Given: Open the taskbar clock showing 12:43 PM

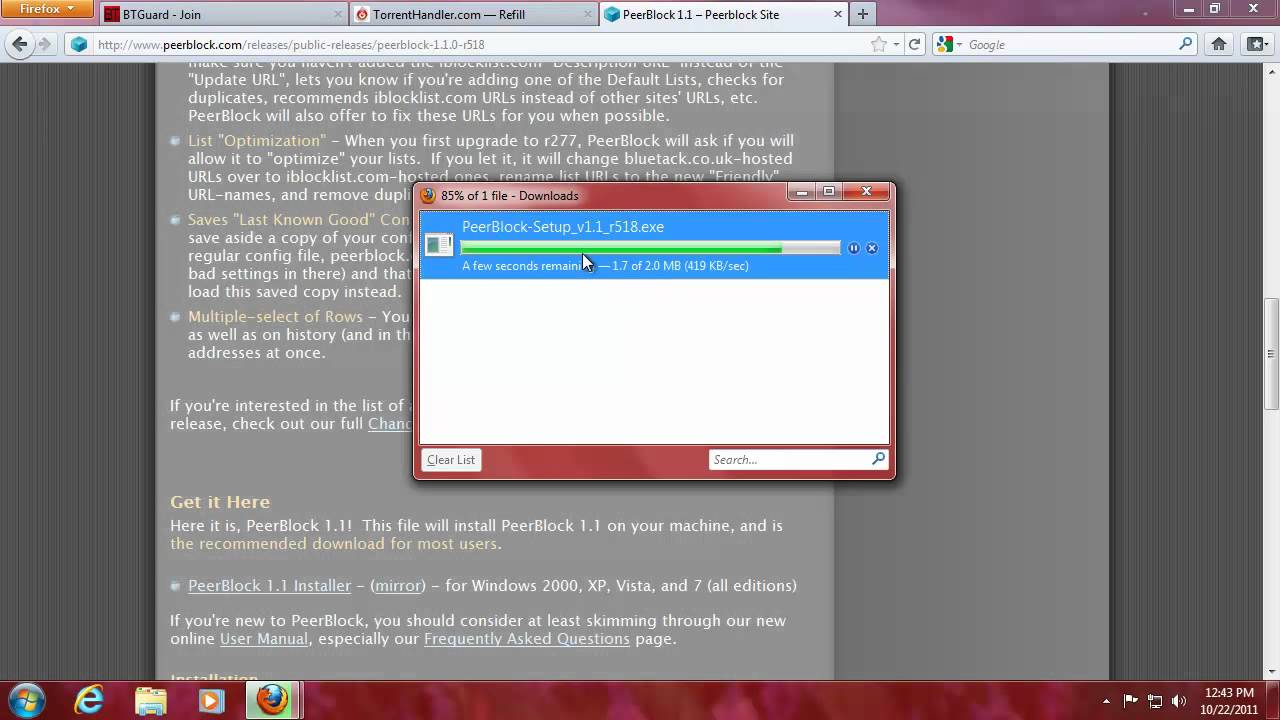Looking at the screenshot, I should [x=1230, y=700].
